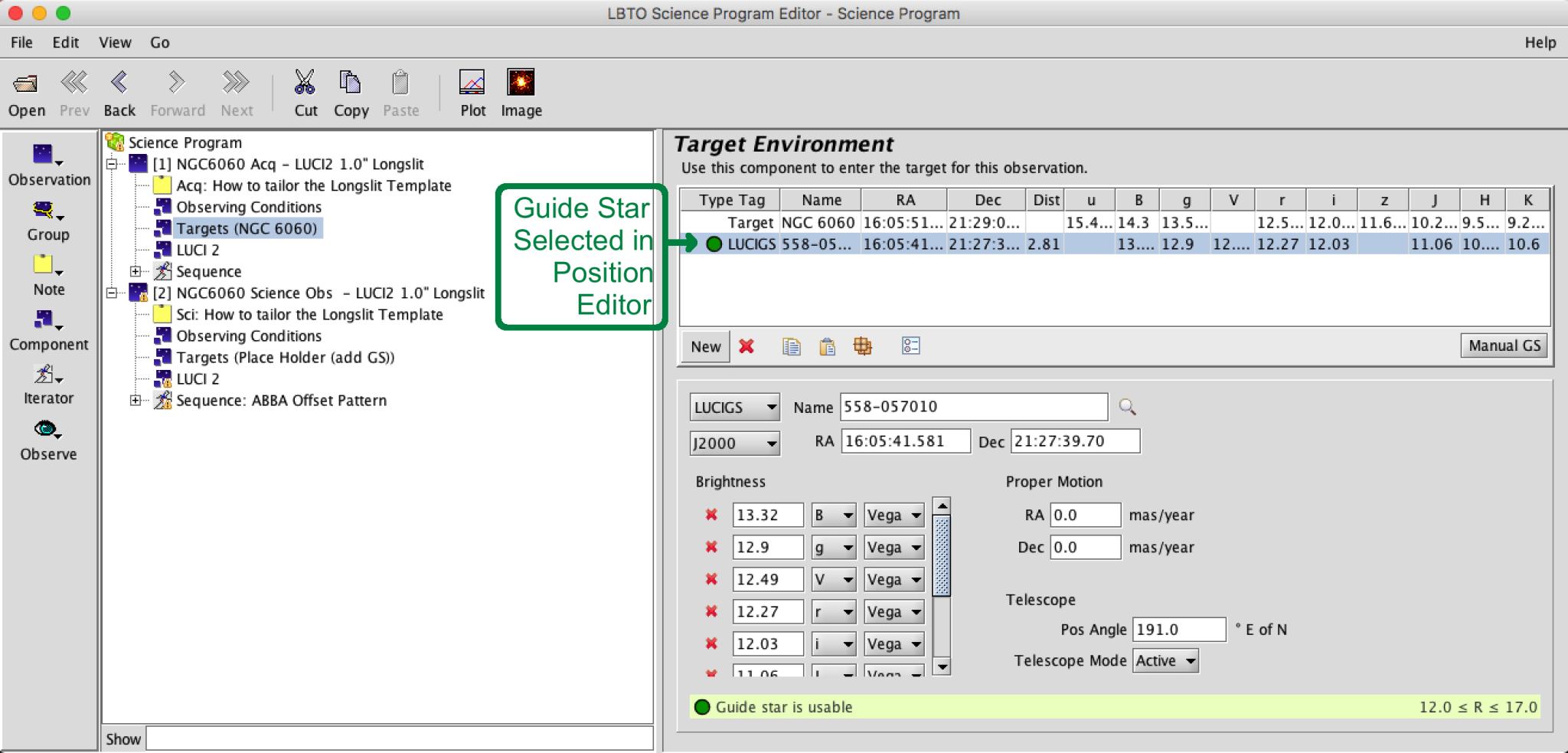Click the target Name input field
Viewport: 1568px width, 753px height.
pyautogui.click(x=974, y=407)
